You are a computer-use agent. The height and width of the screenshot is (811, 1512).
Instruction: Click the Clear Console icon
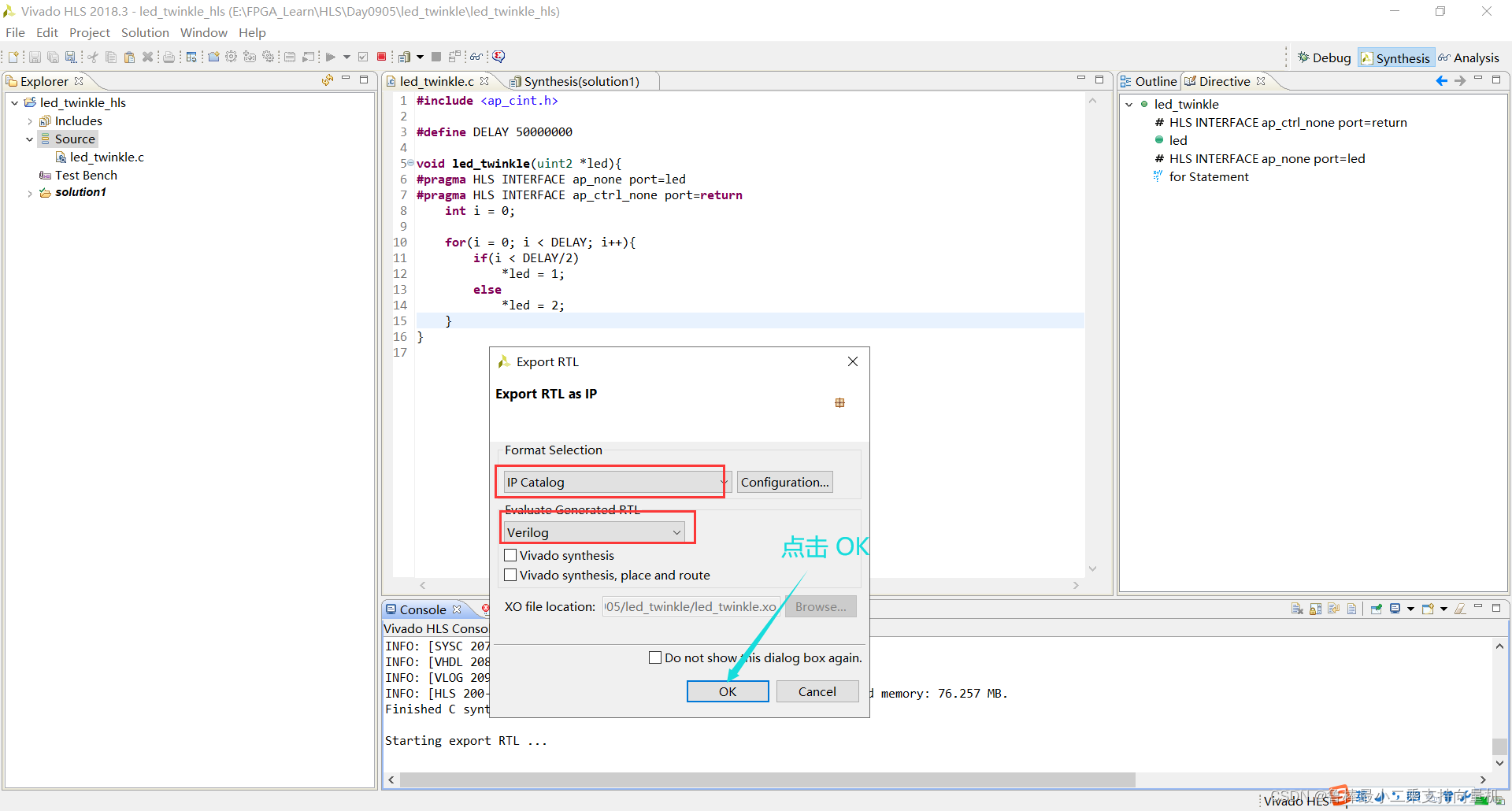tap(1297, 609)
